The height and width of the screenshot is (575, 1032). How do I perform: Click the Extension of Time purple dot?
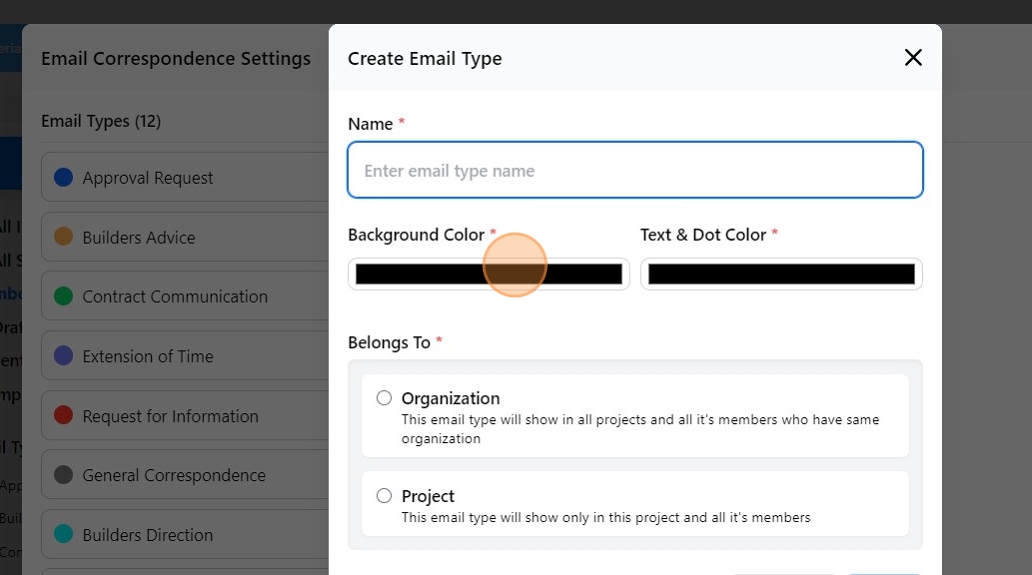(x=63, y=356)
